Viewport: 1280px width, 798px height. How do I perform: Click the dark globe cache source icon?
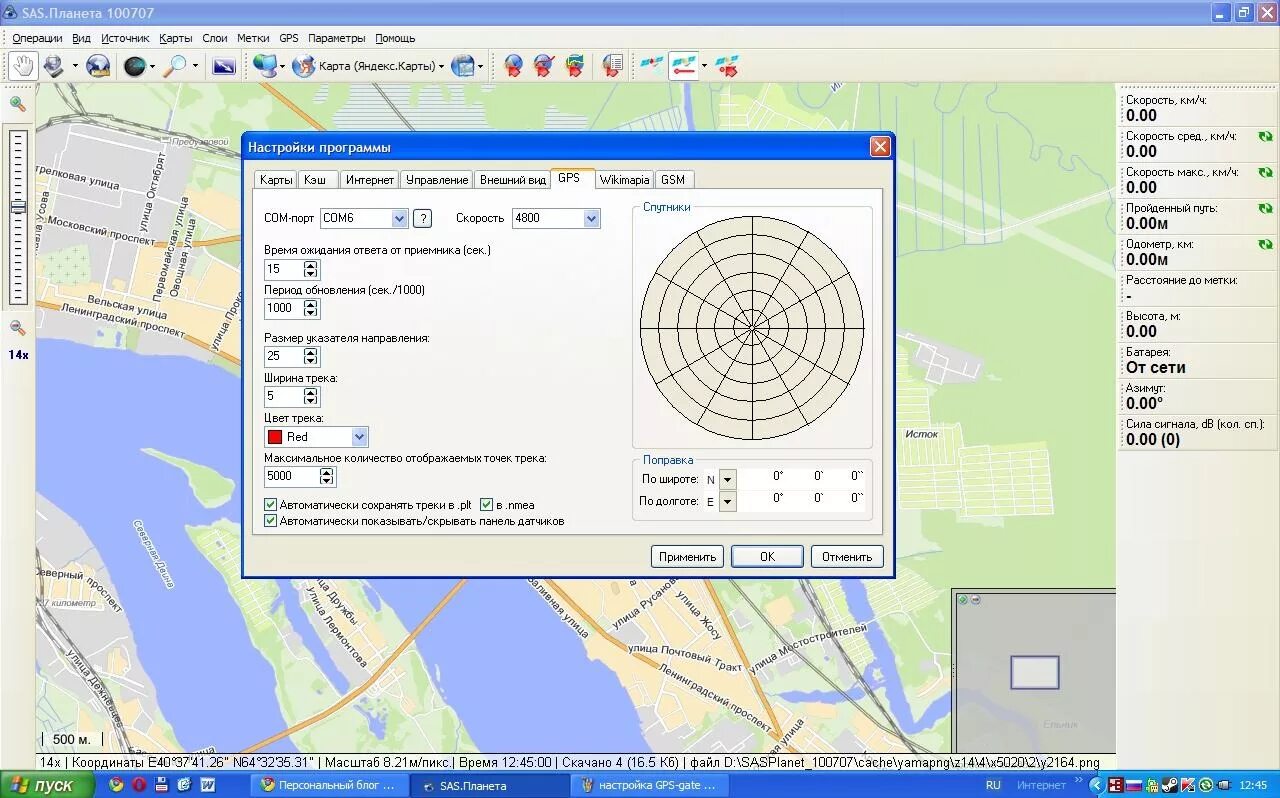[x=133, y=66]
